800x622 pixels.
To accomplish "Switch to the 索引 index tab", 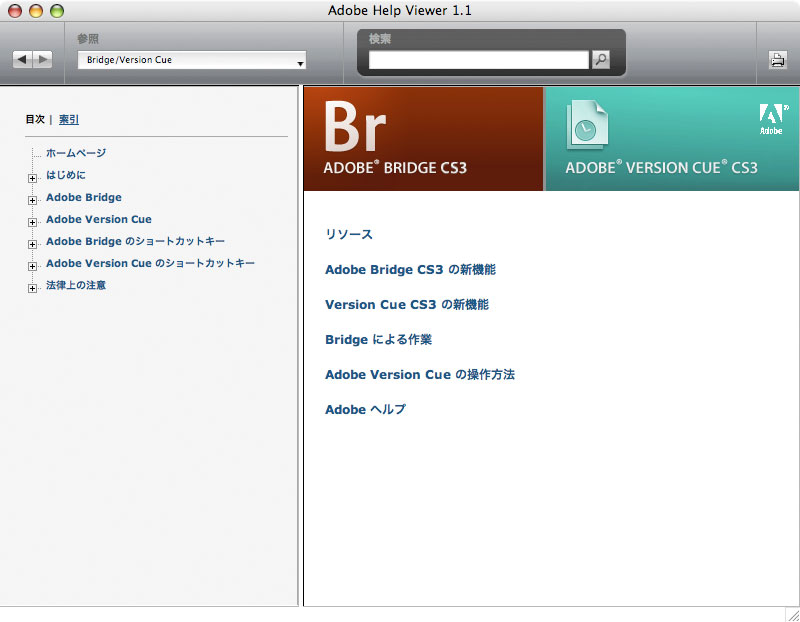I will [69, 119].
